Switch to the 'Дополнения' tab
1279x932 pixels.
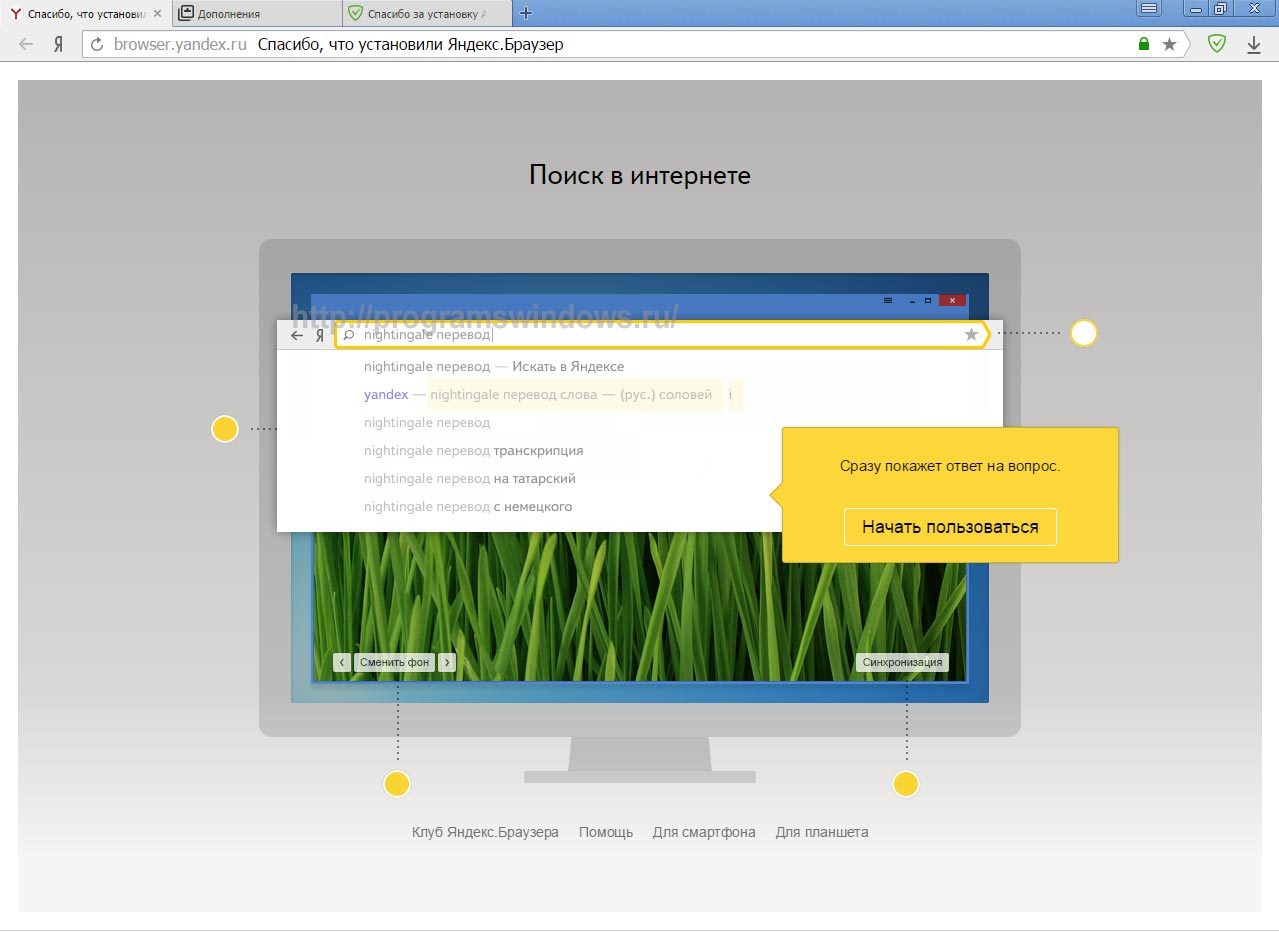(x=257, y=14)
